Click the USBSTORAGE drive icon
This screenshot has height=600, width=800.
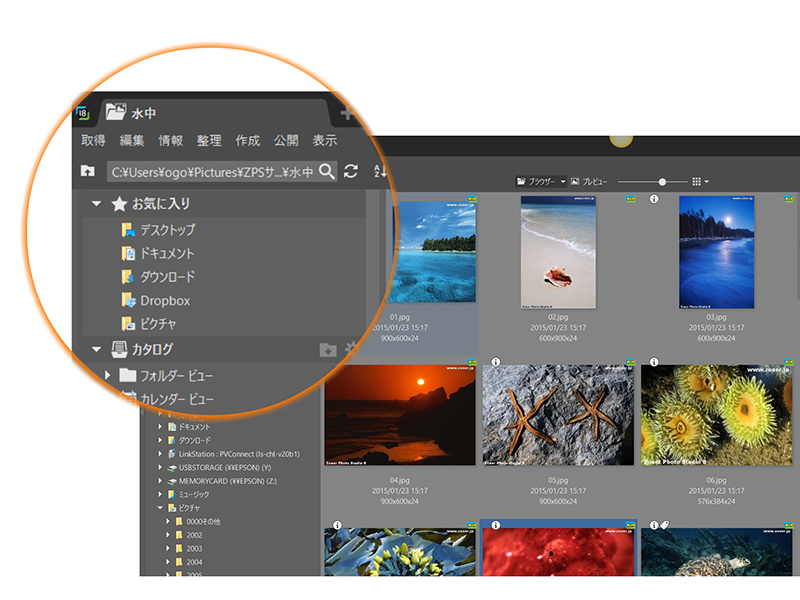pos(172,467)
